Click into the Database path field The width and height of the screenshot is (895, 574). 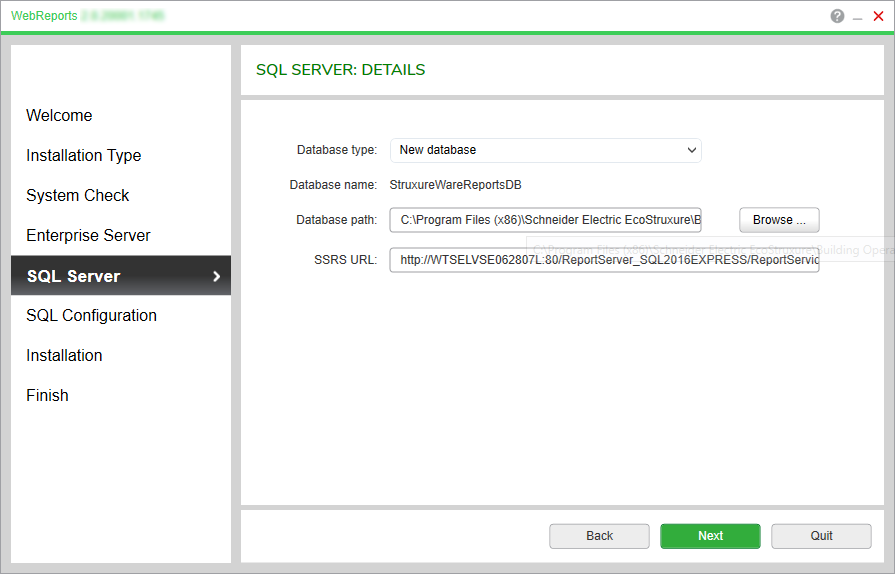(545, 220)
